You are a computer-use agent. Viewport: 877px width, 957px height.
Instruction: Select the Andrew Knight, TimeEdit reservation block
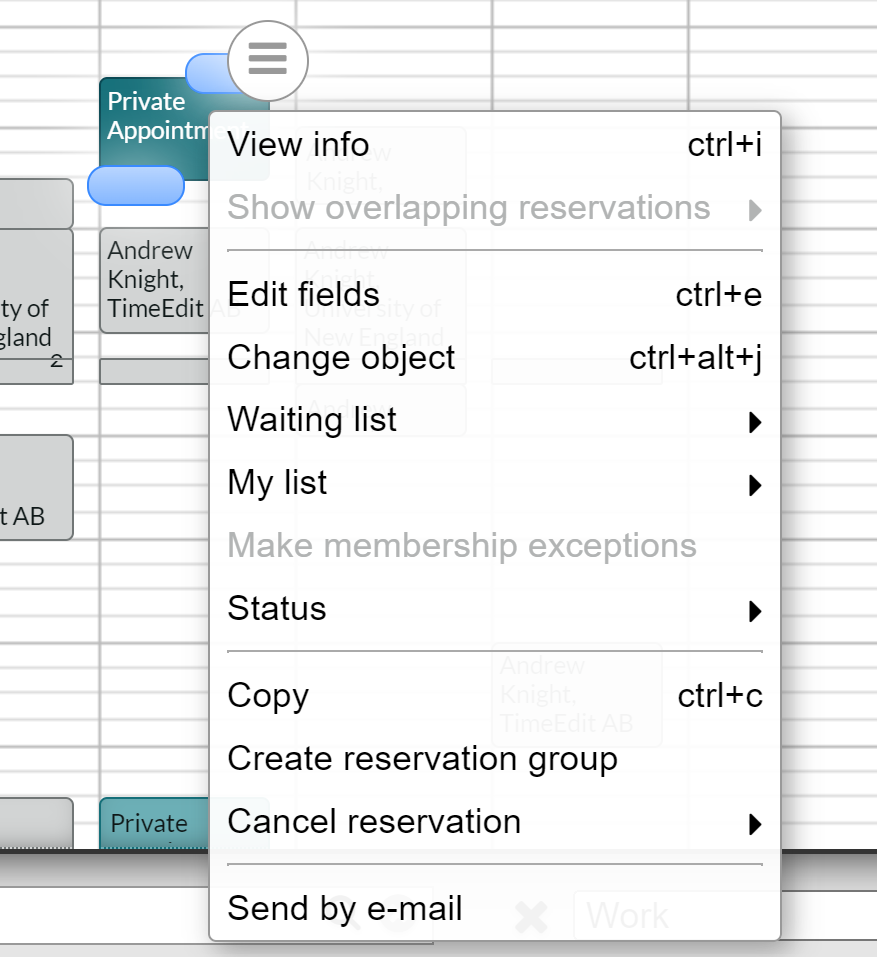click(154, 280)
